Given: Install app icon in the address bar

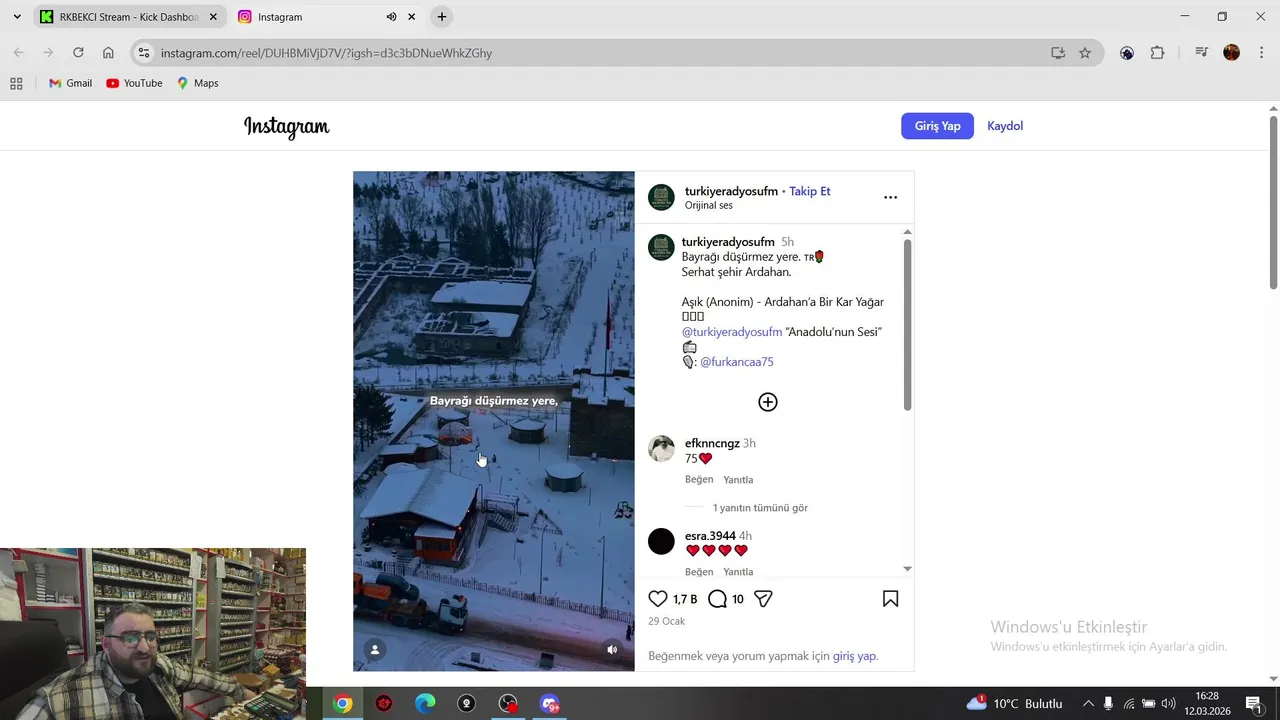Looking at the screenshot, I should click(1058, 53).
